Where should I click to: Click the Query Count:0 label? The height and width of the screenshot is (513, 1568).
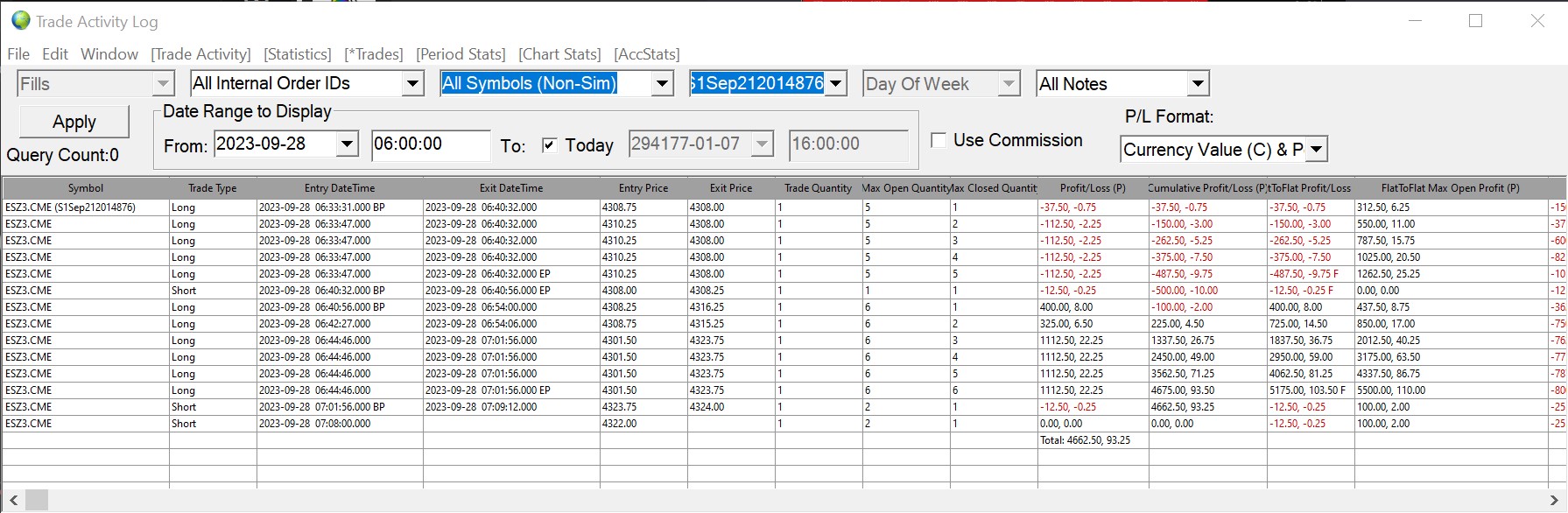pyautogui.click(x=63, y=155)
